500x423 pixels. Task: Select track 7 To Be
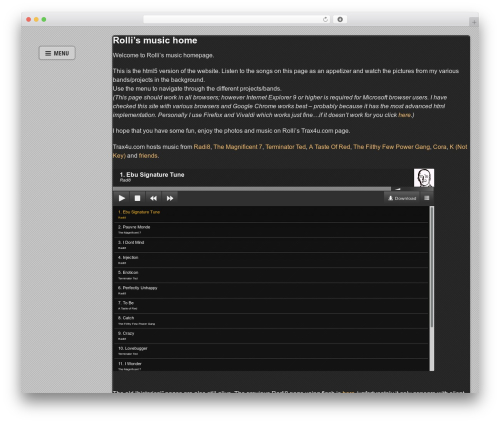[271, 305]
